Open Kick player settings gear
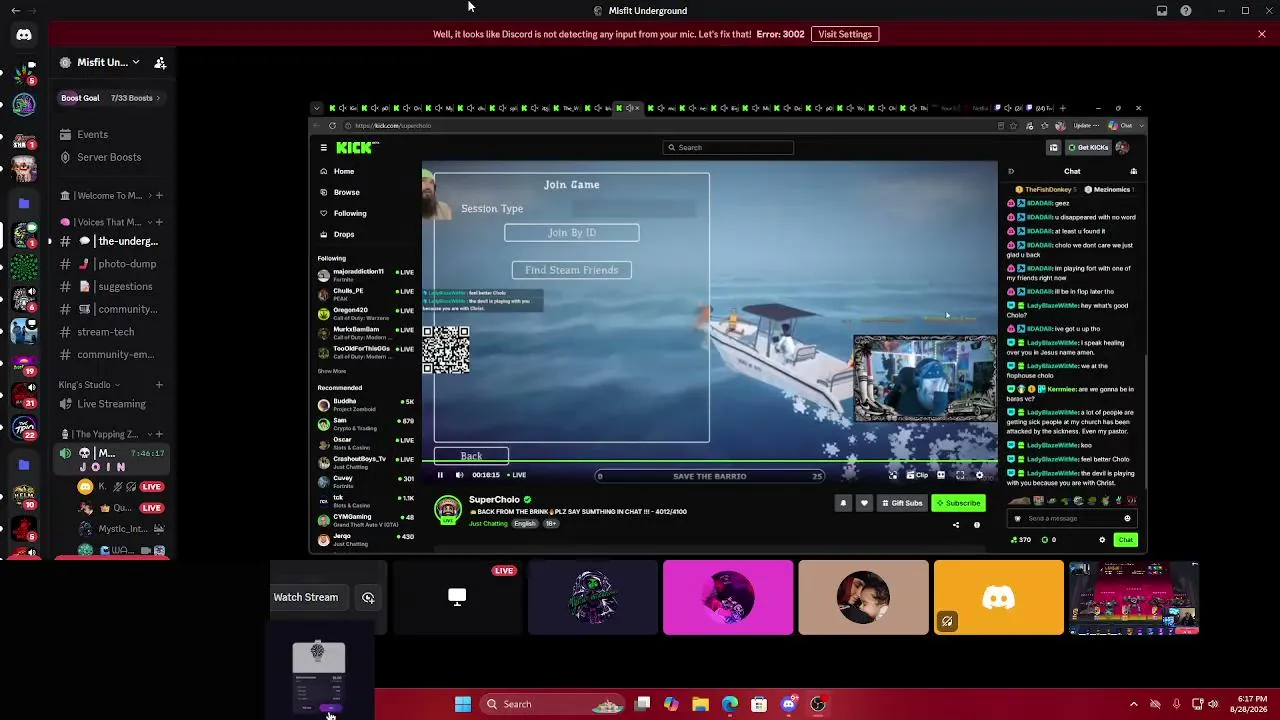This screenshot has height=720, width=1280. coord(979,475)
